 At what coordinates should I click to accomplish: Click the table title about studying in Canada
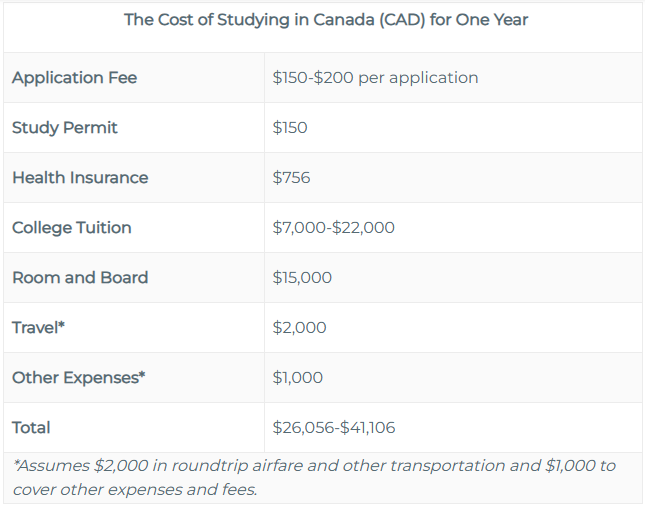click(326, 20)
